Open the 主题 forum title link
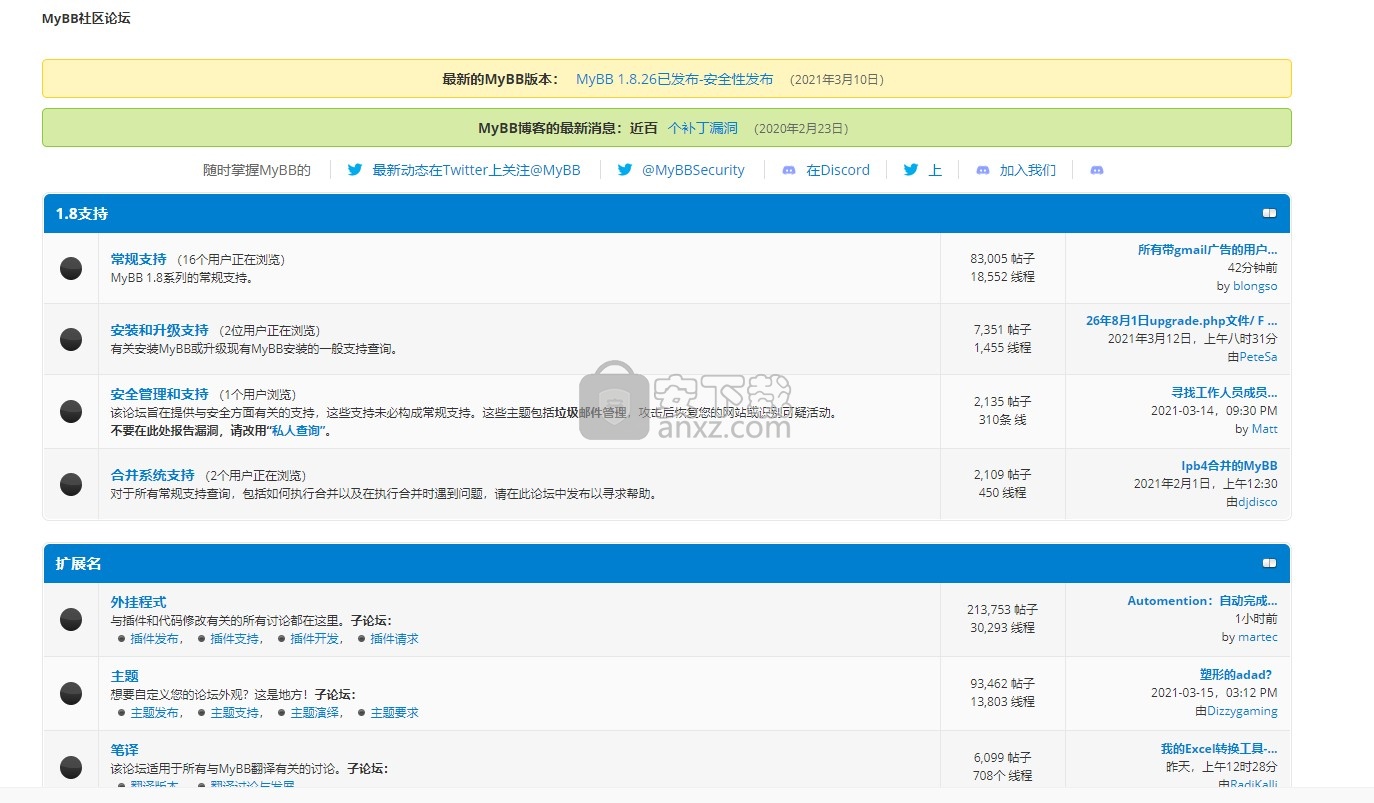Screen dimensions: 1374x803 click(125, 676)
